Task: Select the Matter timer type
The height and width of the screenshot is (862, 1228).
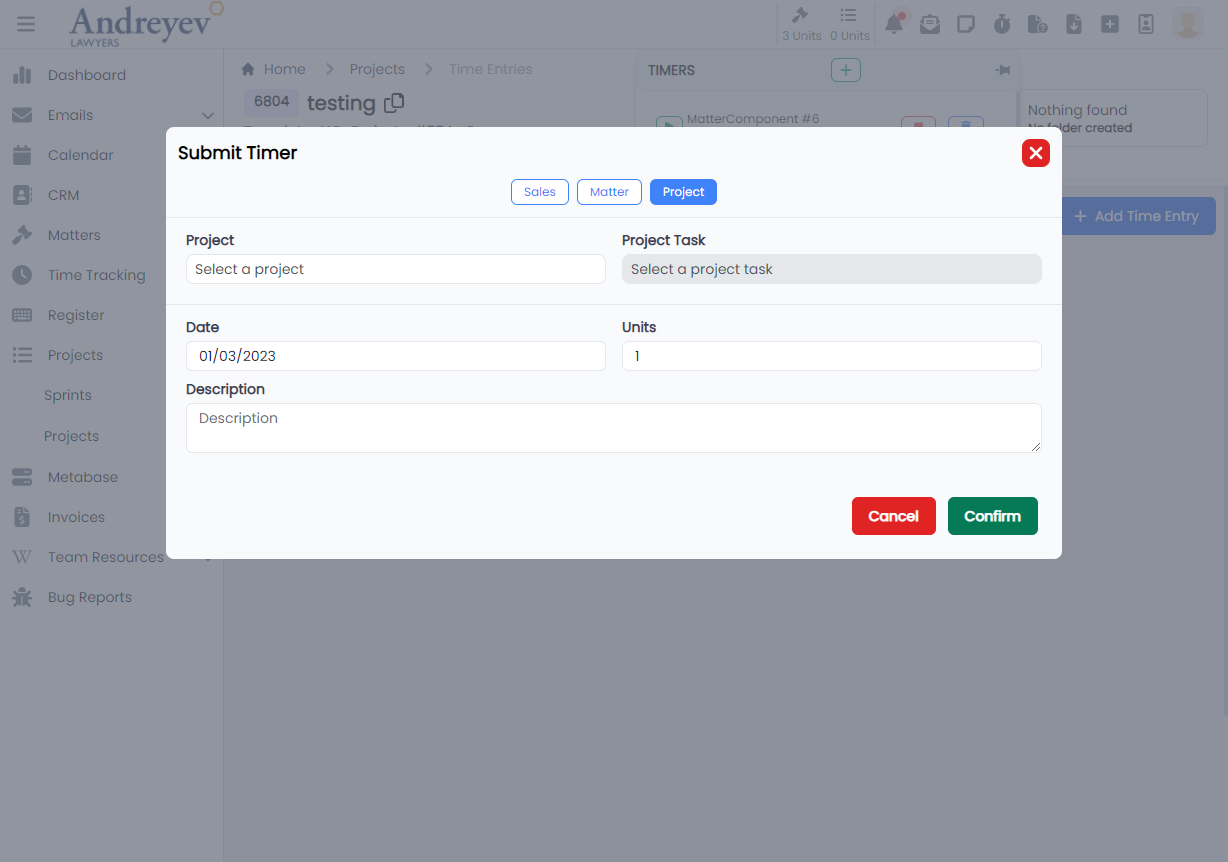Action: [609, 192]
